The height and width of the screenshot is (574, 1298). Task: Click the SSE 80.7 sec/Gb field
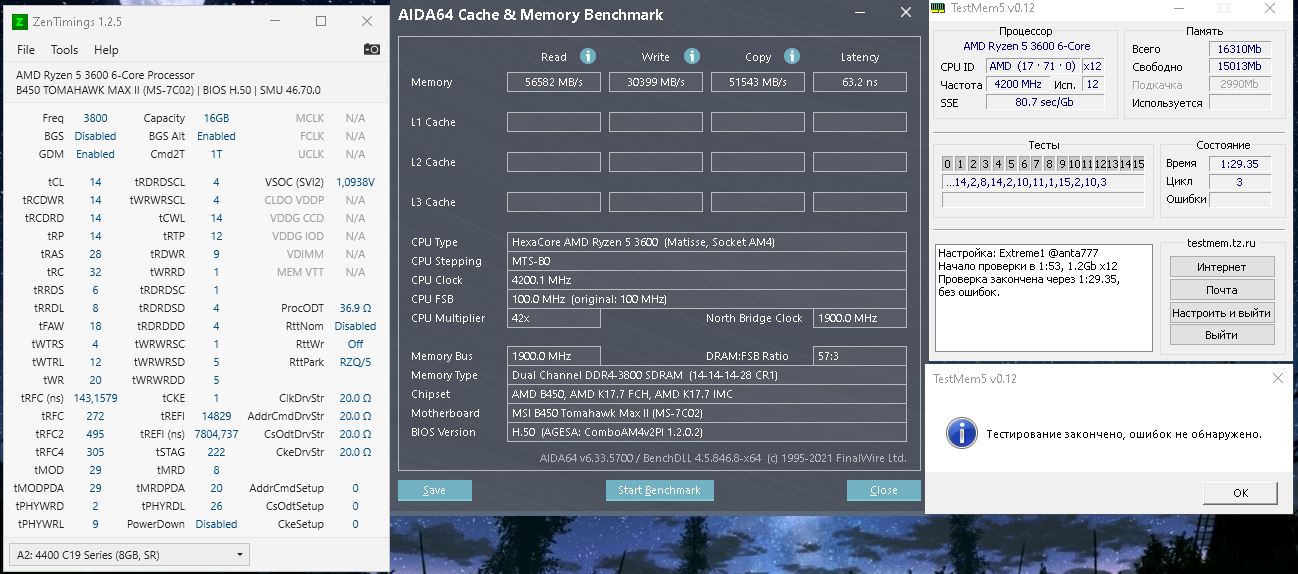[x=1044, y=103]
